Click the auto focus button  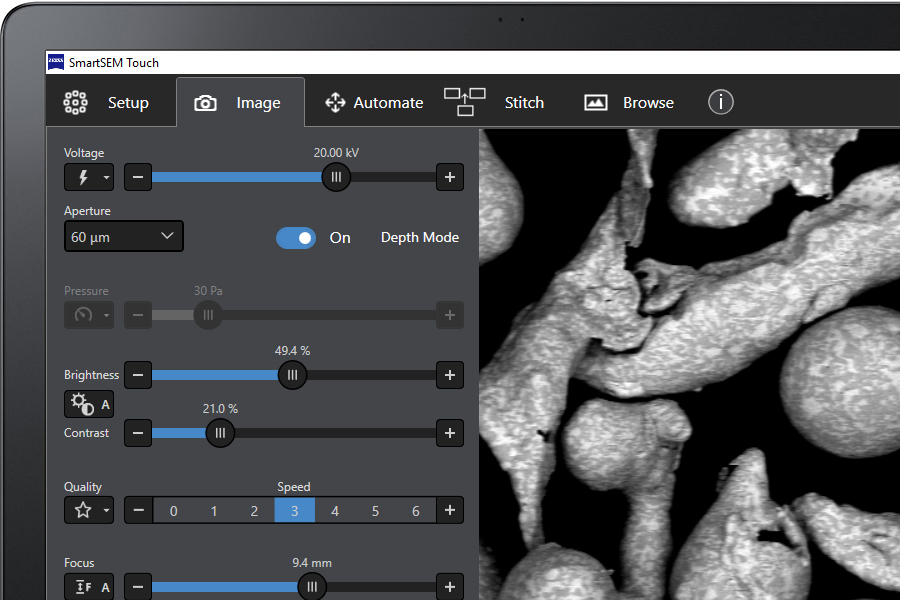(x=89, y=586)
